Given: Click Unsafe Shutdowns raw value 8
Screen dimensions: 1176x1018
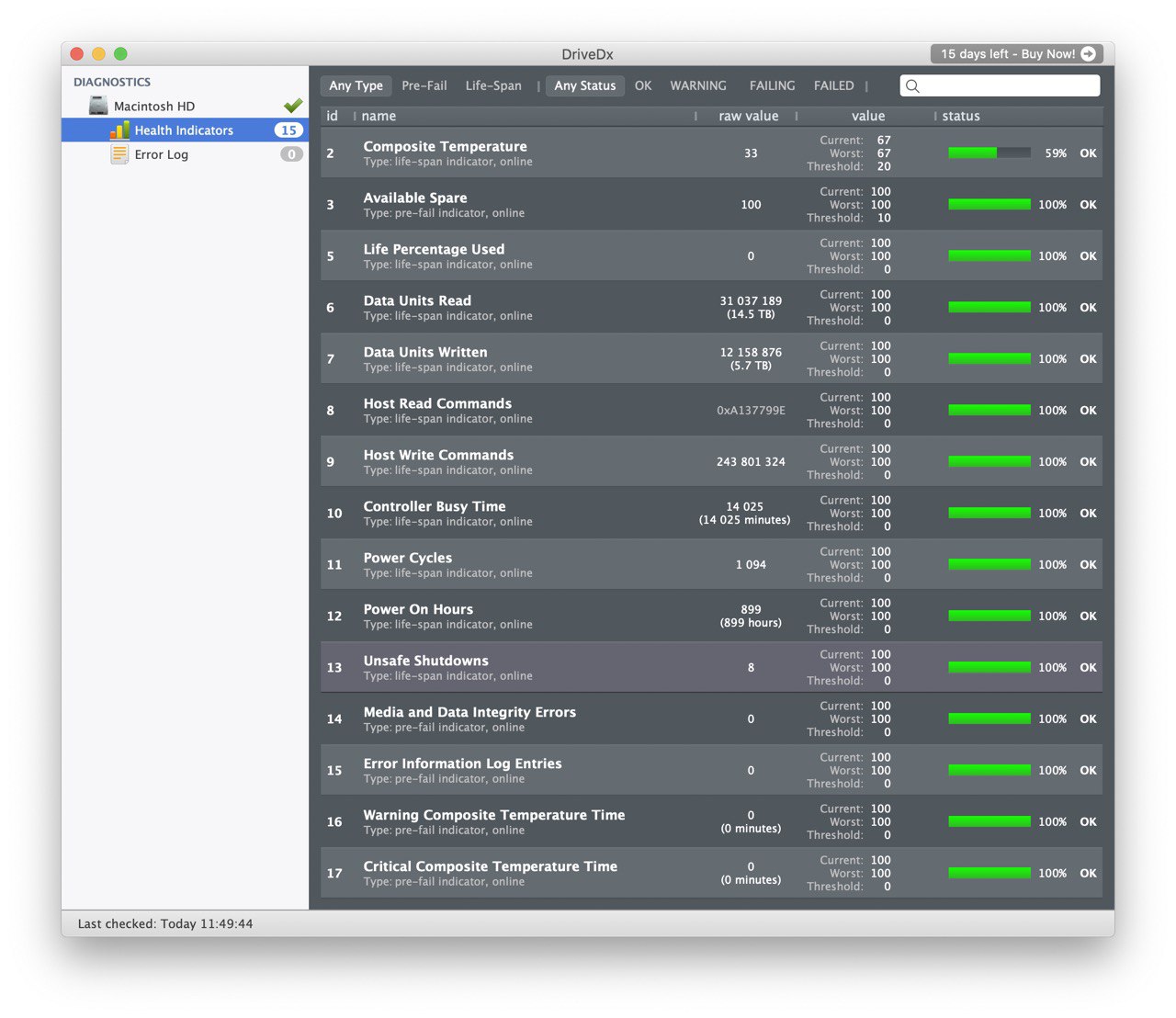Looking at the screenshot, I should pos(751,668).
